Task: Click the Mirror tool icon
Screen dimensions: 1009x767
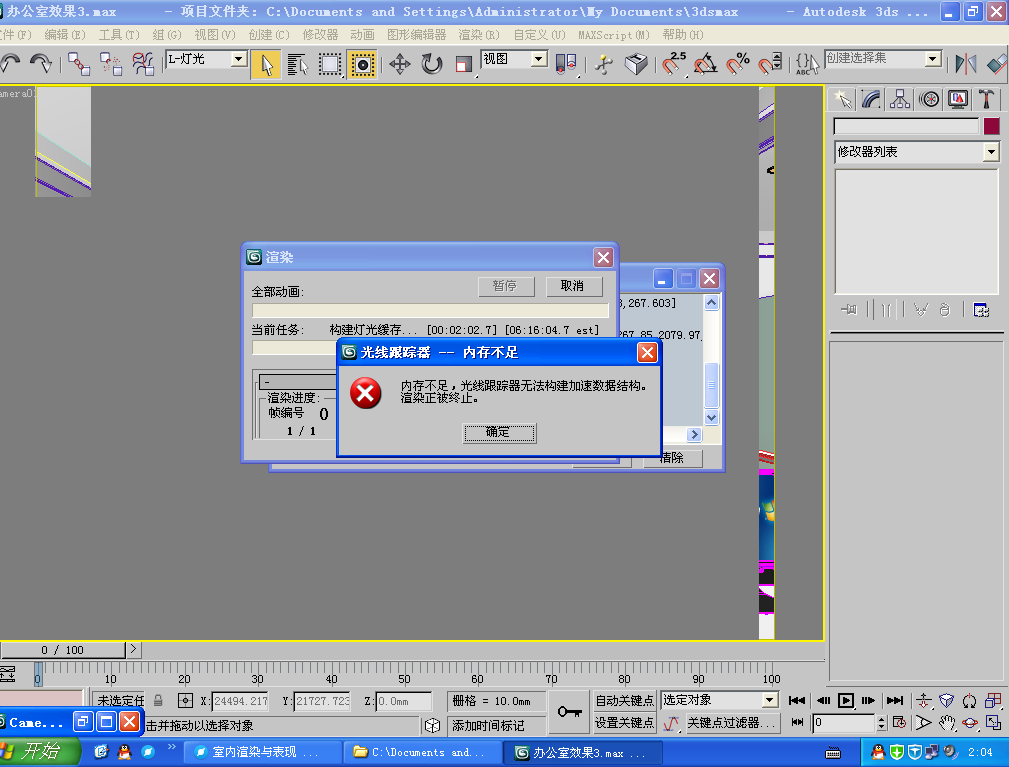Action: point(965,64)
